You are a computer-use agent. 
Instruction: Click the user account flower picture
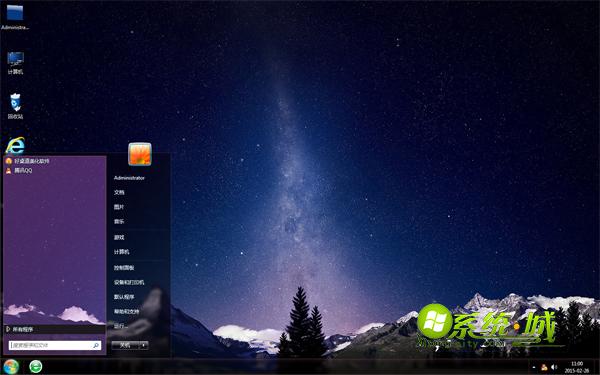140,154
